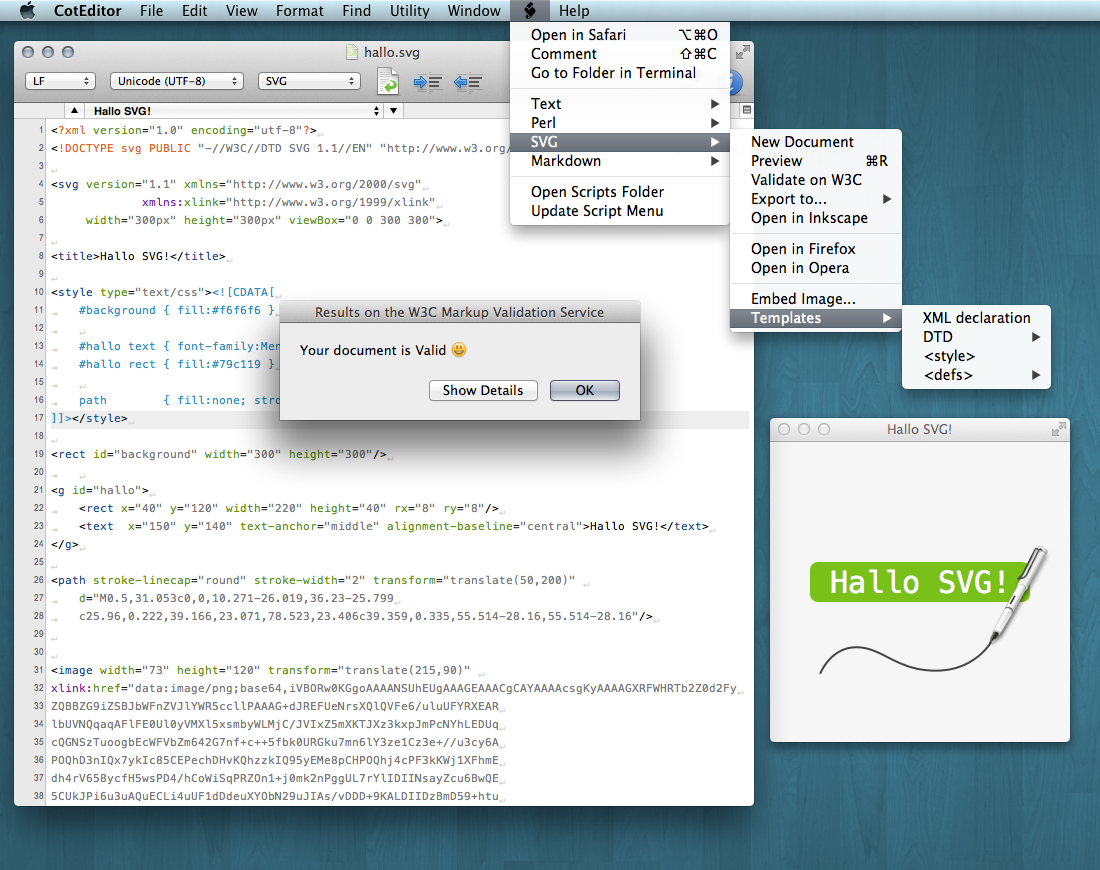The width and height of the screenshot is (1100, 870).
Task: Expand the Markdown scripts submenu
Action: click(x=620, y=161)
